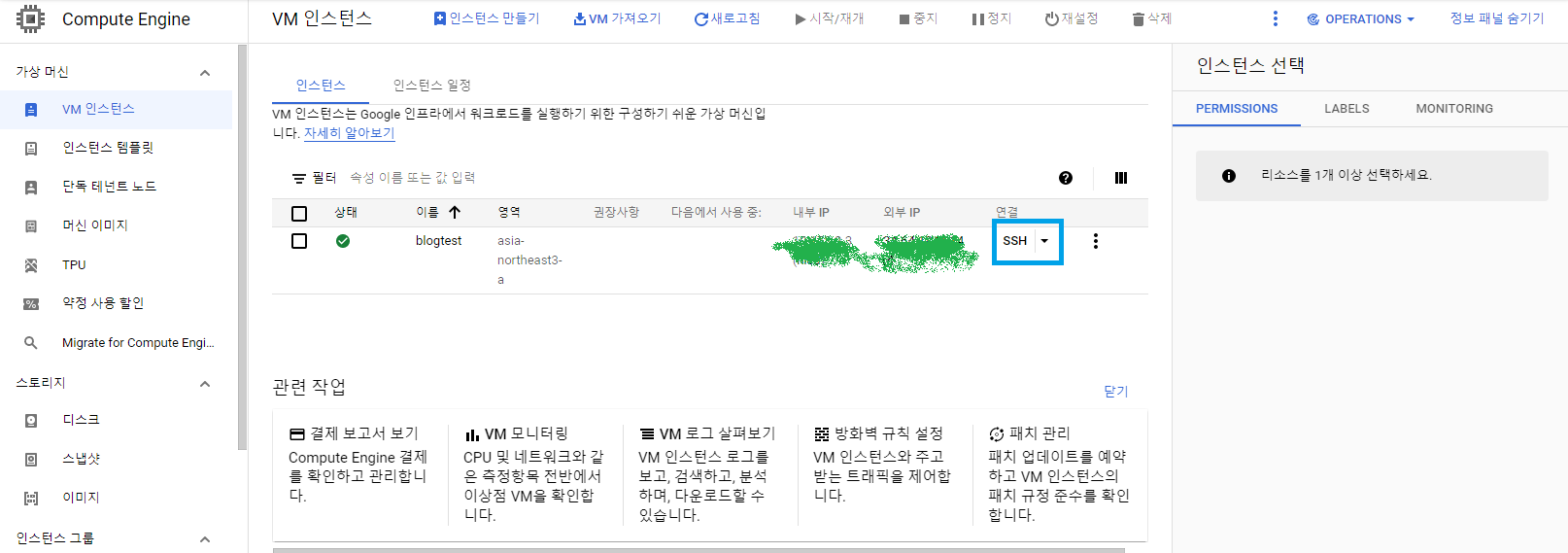Switch to 인스턴스 tab
The width and height of the screenshot is (1568, 553).
(x=321, y=86)
